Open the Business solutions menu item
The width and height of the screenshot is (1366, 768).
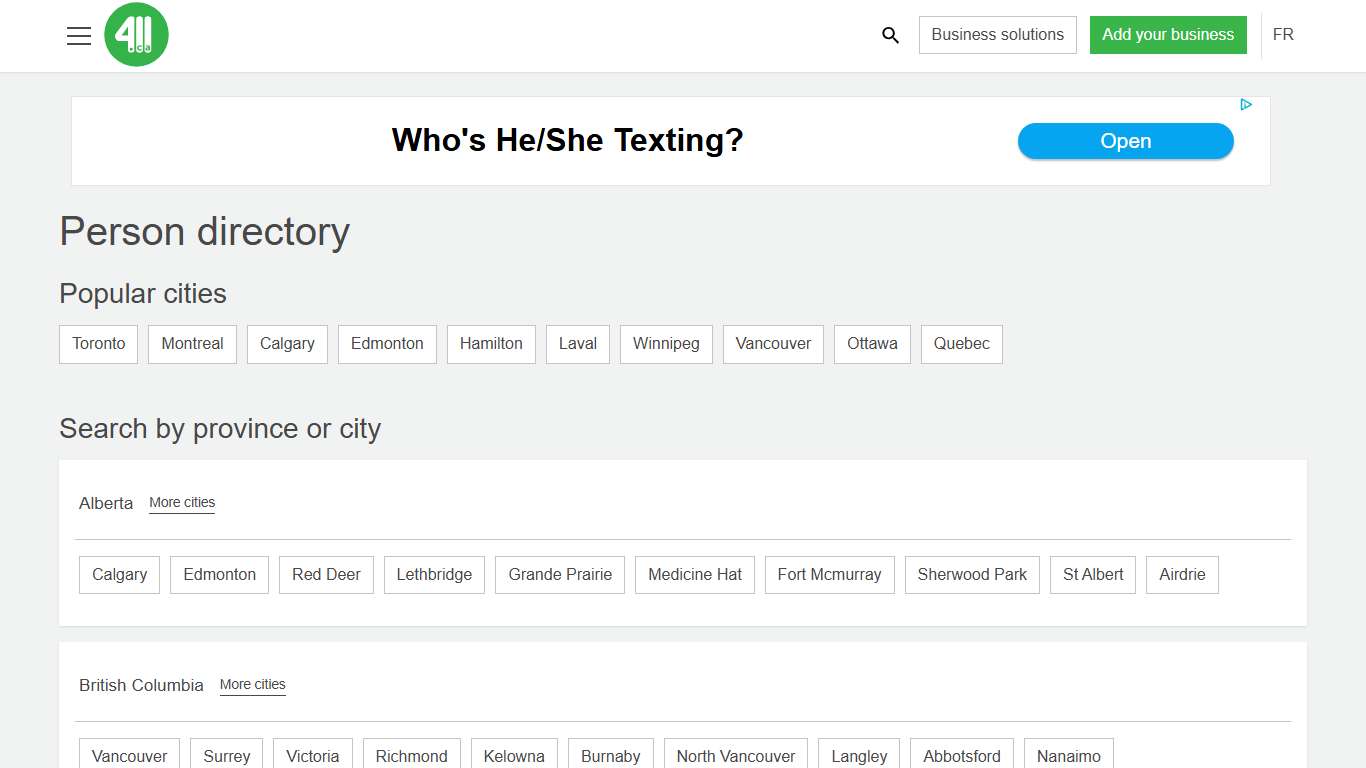point(997,35)
